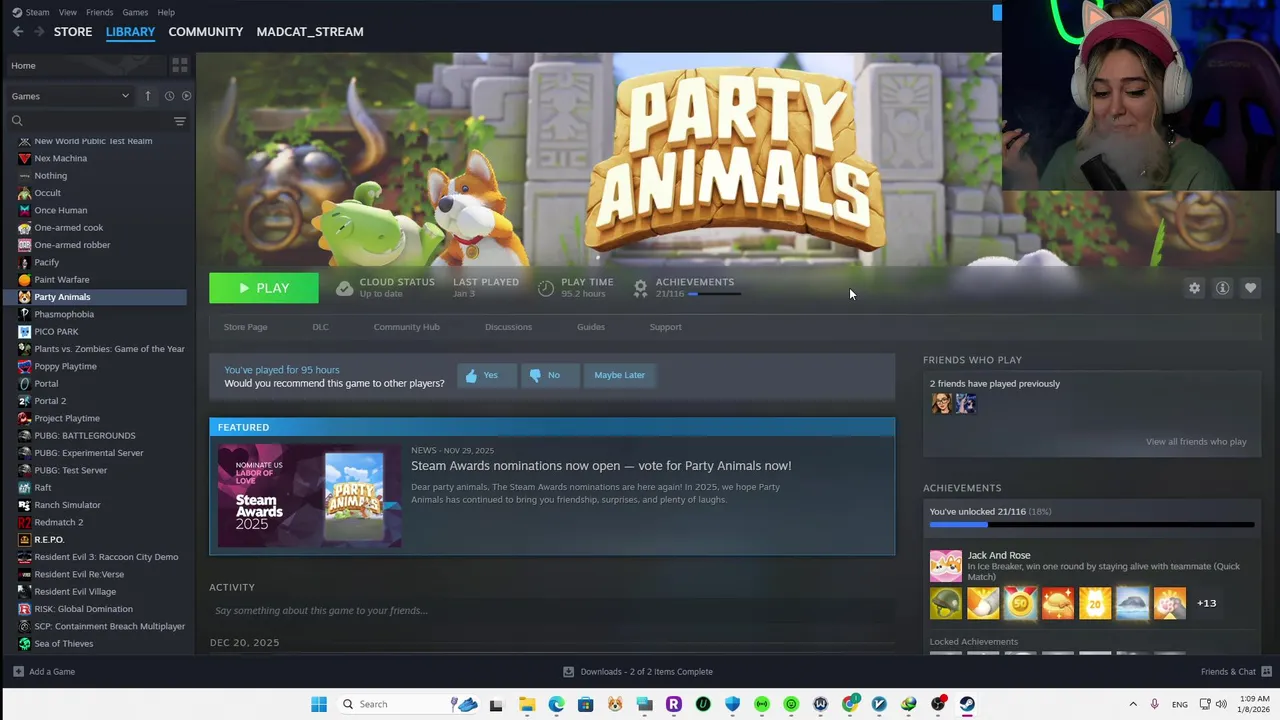Switch to the COMMUNITY tab
This screenshot has width=1280, height=720.
[x=206, y=32]
